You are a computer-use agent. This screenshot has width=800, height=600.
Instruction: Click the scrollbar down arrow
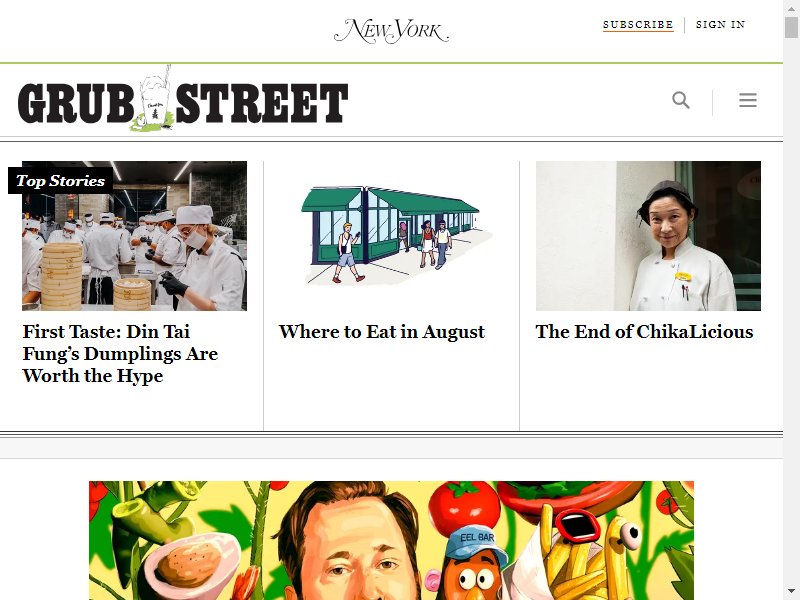tap(791, 592)
